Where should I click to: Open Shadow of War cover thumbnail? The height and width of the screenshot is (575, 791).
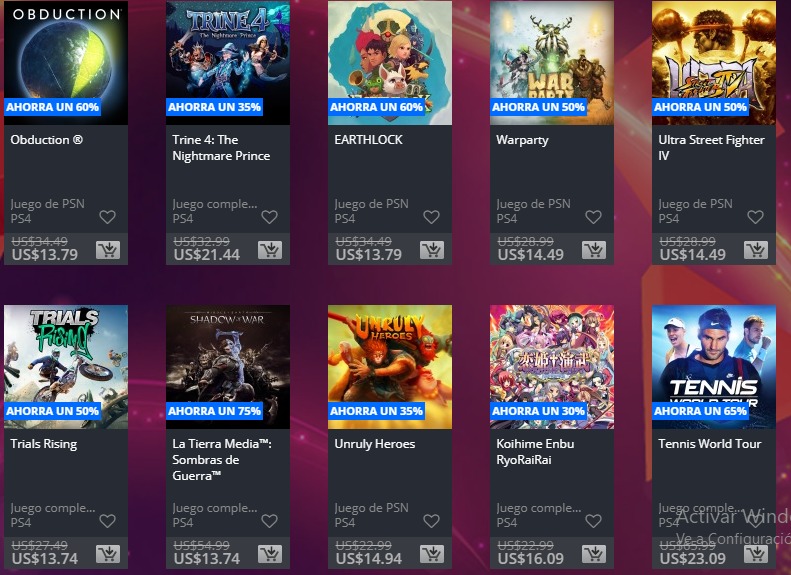228,367
